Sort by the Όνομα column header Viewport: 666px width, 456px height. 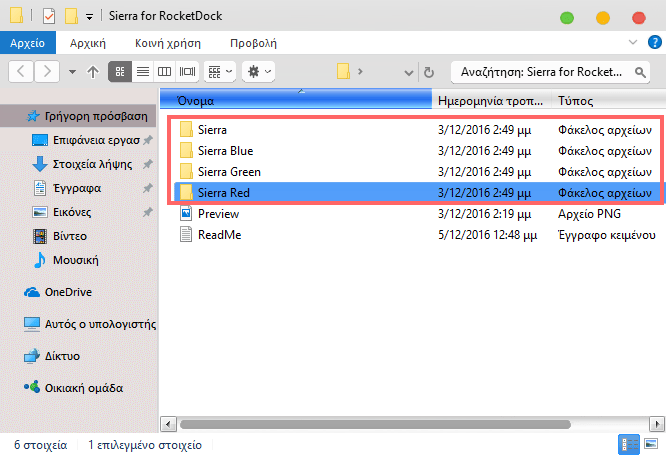[296, 99]
